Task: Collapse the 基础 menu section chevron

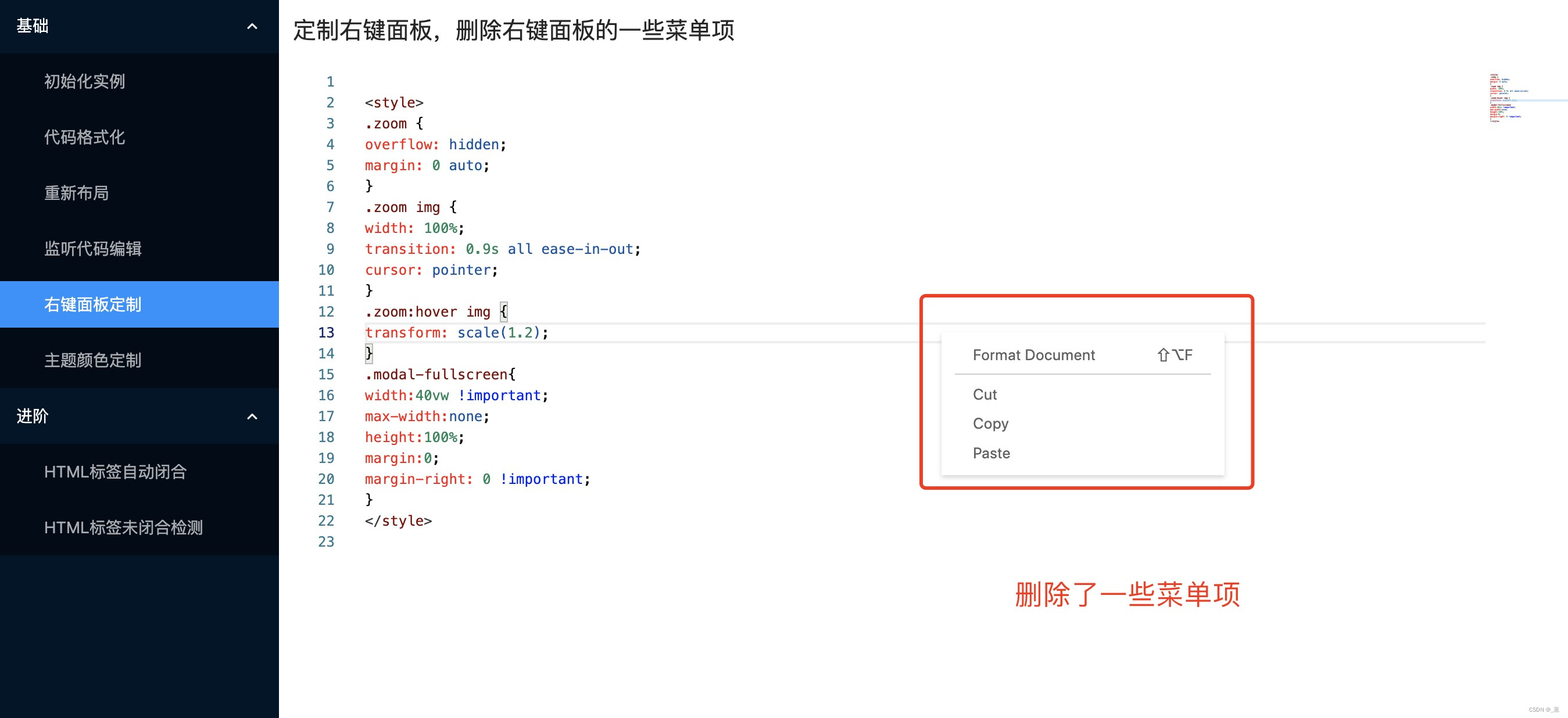Action: coord(252,26)
